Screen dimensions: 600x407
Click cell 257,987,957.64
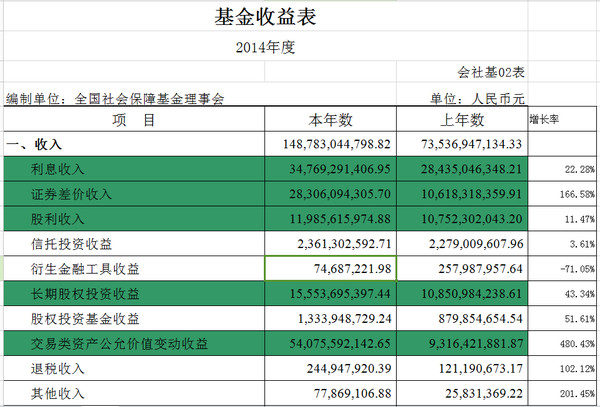click(462, 269)
